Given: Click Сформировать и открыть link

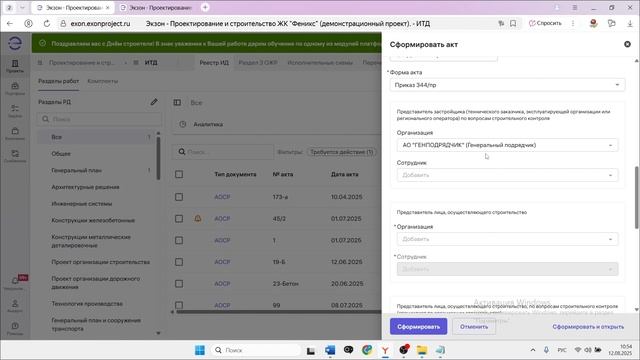Looking at the screenshot, I should tap(588, 327).
